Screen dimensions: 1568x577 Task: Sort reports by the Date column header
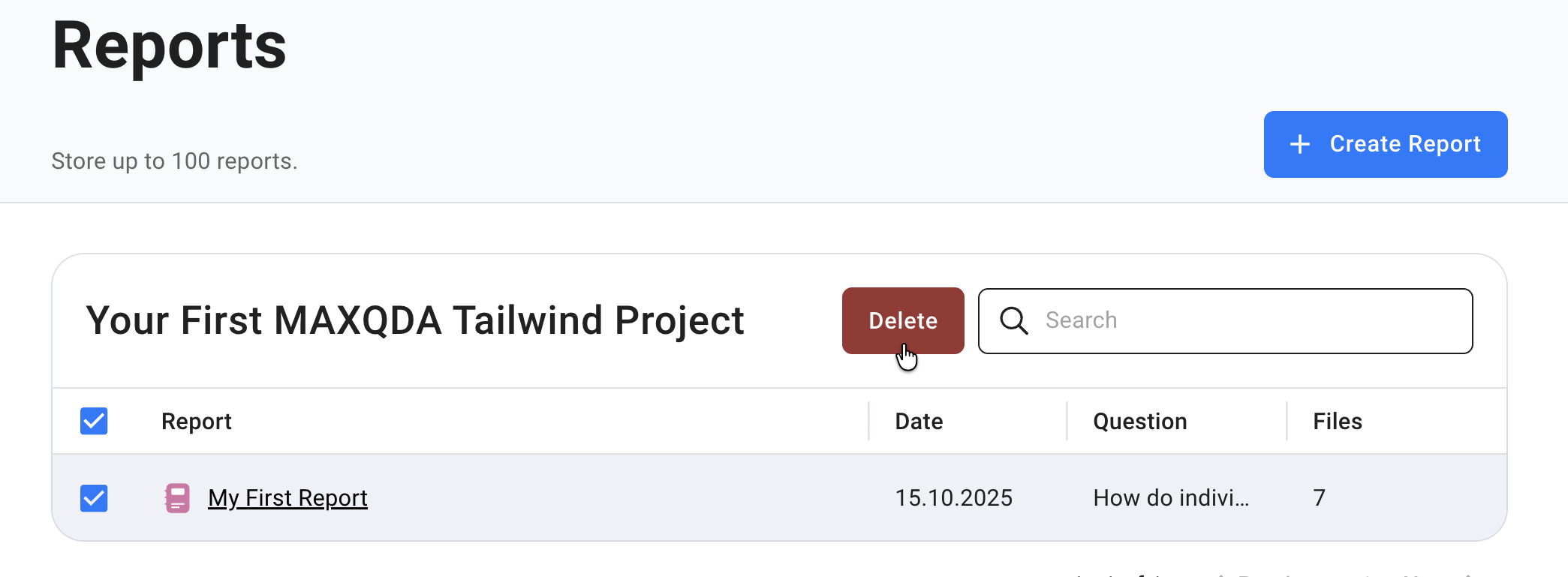point(918,421)
